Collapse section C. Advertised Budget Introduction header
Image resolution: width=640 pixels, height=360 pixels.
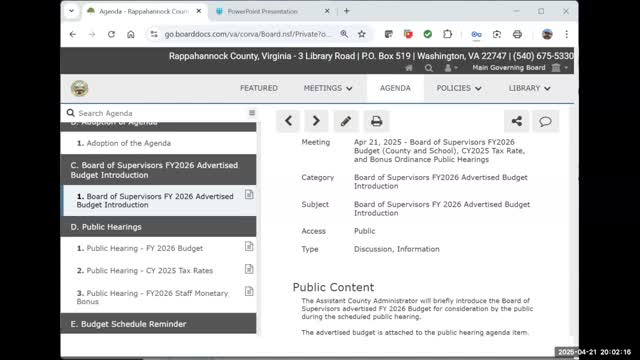click(158, 170)
